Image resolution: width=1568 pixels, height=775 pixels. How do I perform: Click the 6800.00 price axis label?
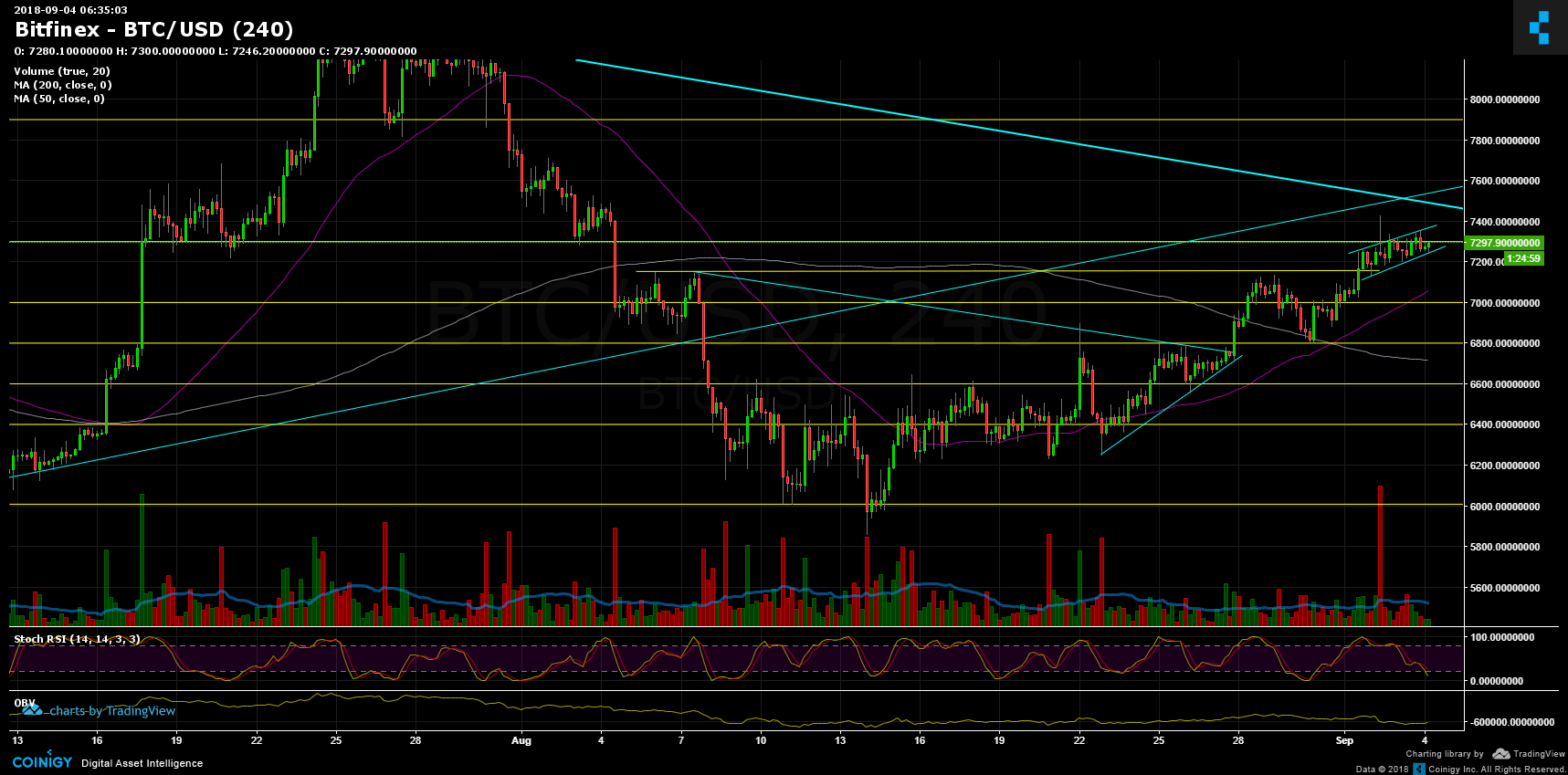coord(1505,343)
